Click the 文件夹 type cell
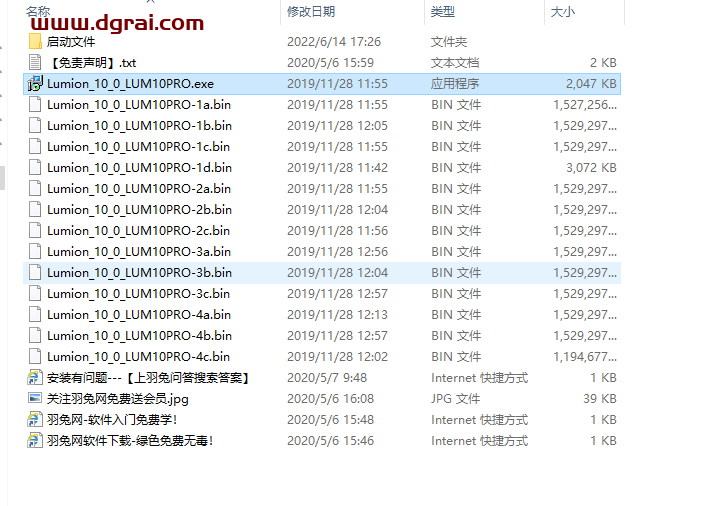 point(449,42)
